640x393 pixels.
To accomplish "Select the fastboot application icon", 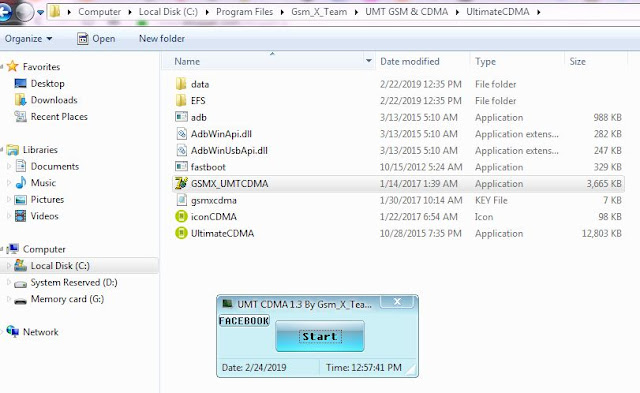I will pyautogui.click(x=181, y=167).
